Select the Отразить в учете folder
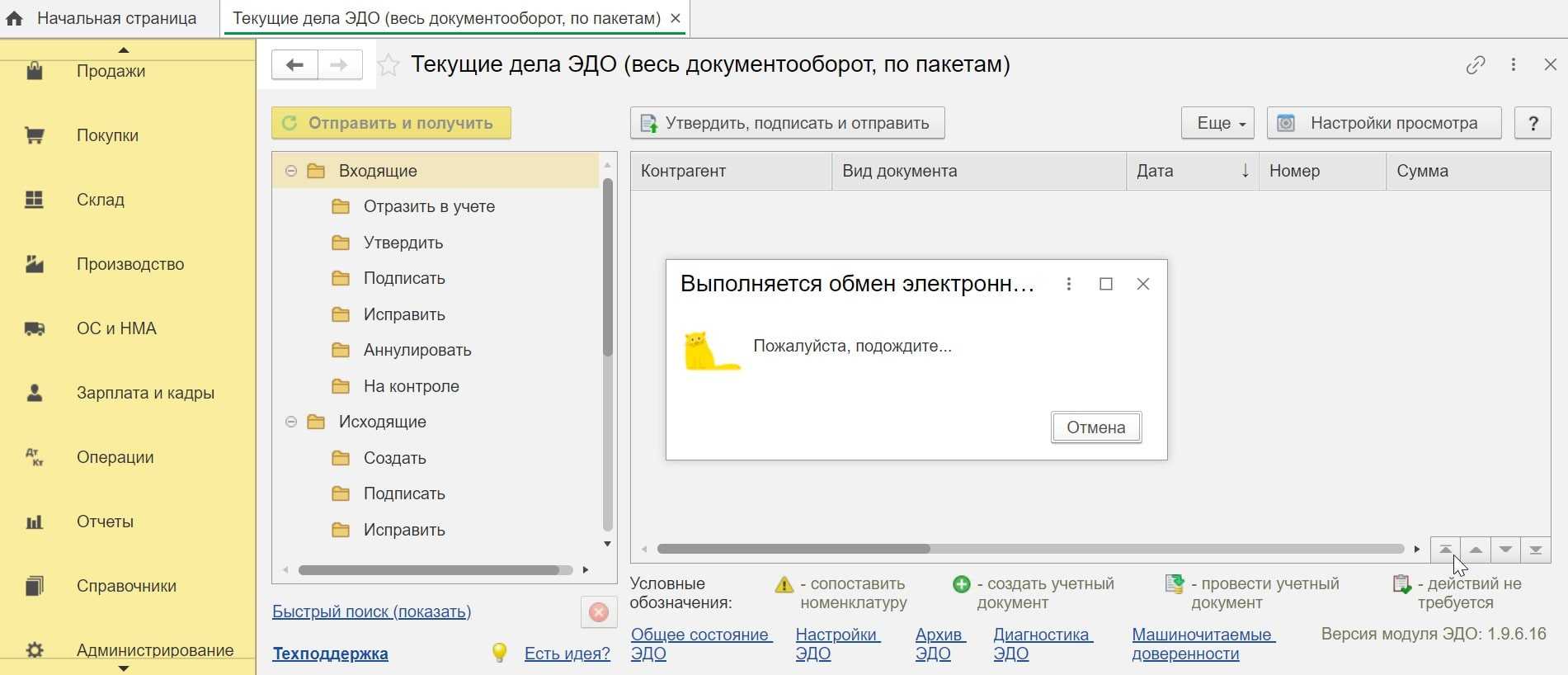The image size is (1568, 675). (428, 206)
